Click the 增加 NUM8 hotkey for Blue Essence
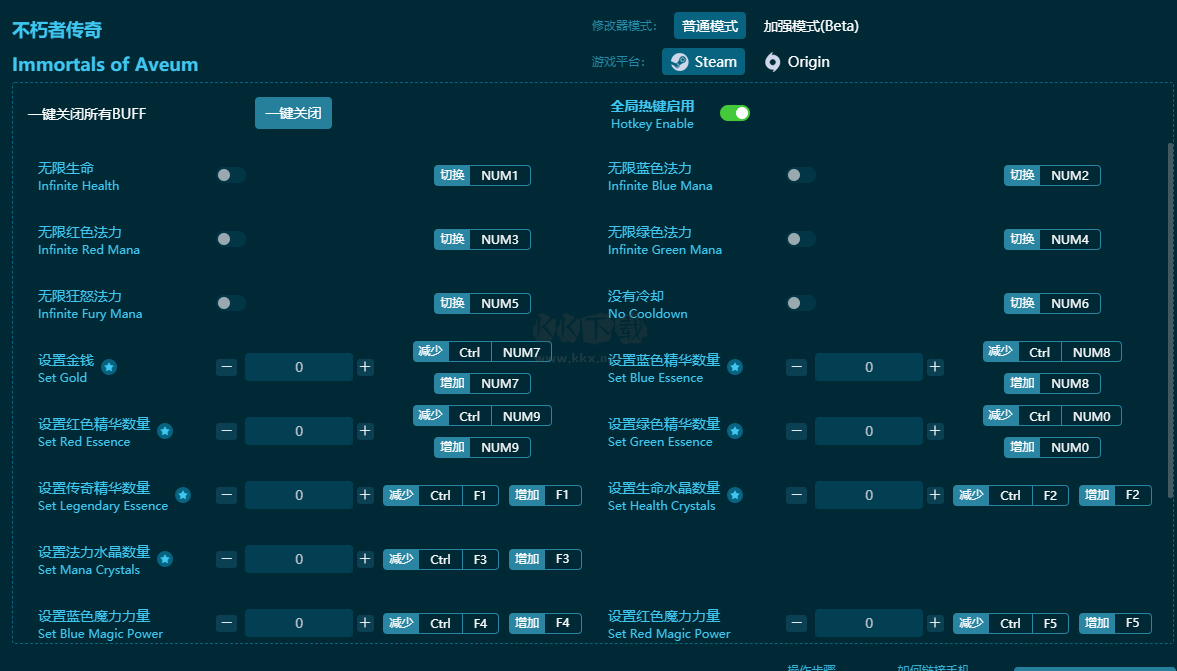The height and width of the screenshot is (671, 1177). pyautogui.click(x=1052, y=384)
